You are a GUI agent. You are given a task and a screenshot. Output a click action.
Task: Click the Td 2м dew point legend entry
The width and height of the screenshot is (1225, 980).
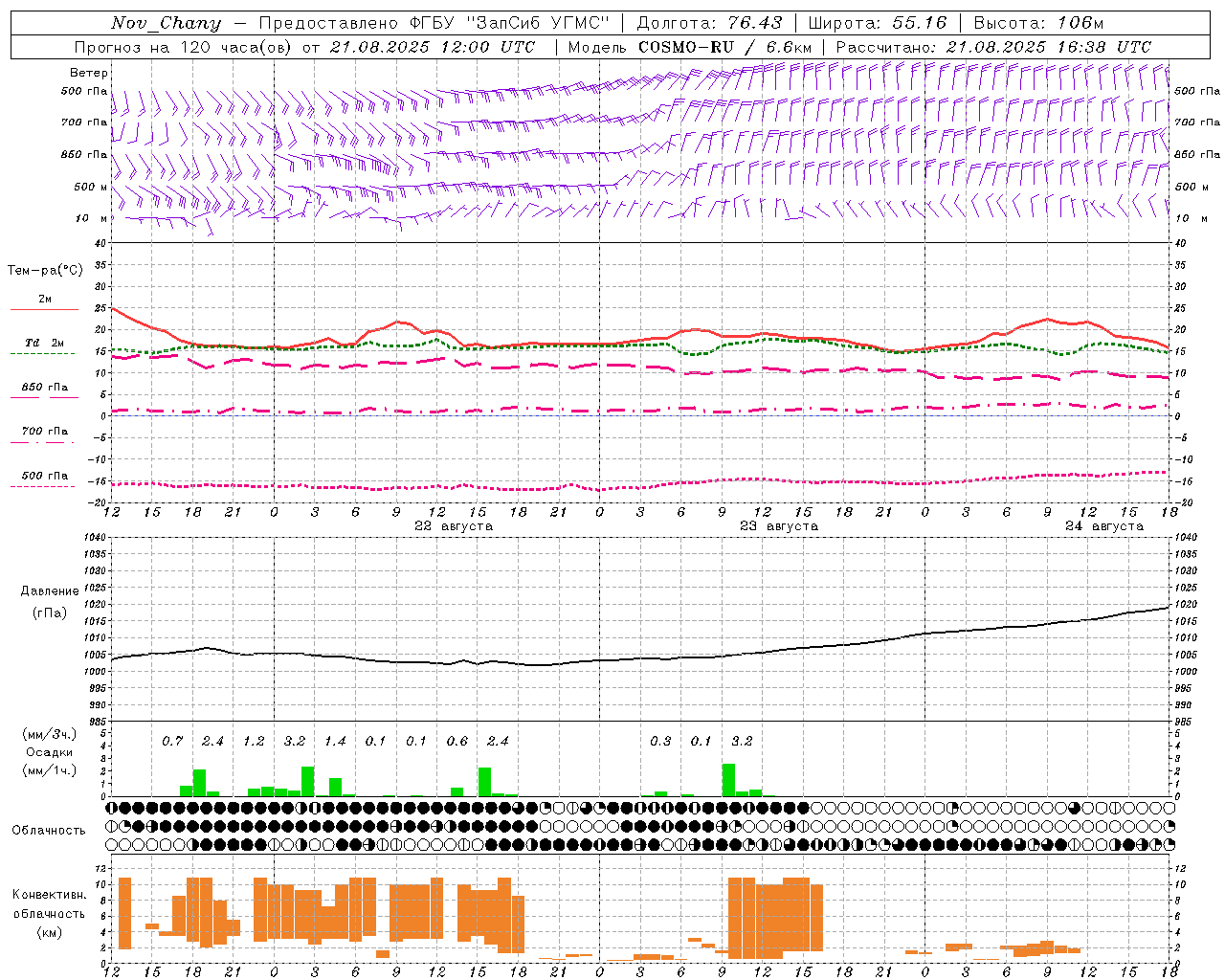point(45,343)
